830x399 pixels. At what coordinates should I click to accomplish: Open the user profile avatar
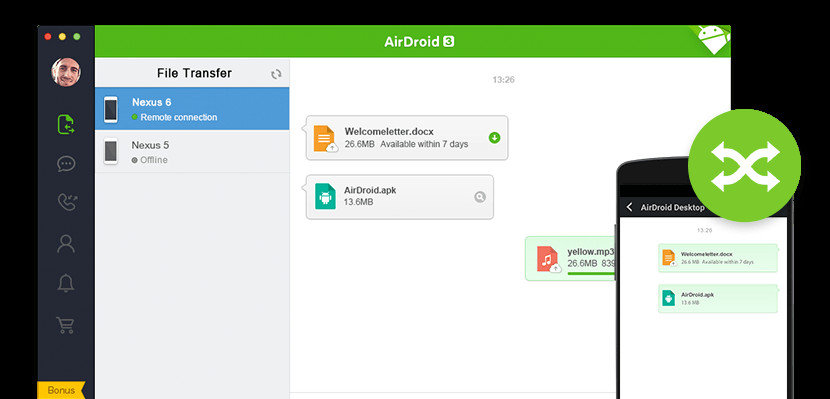(x=66, y=72)
